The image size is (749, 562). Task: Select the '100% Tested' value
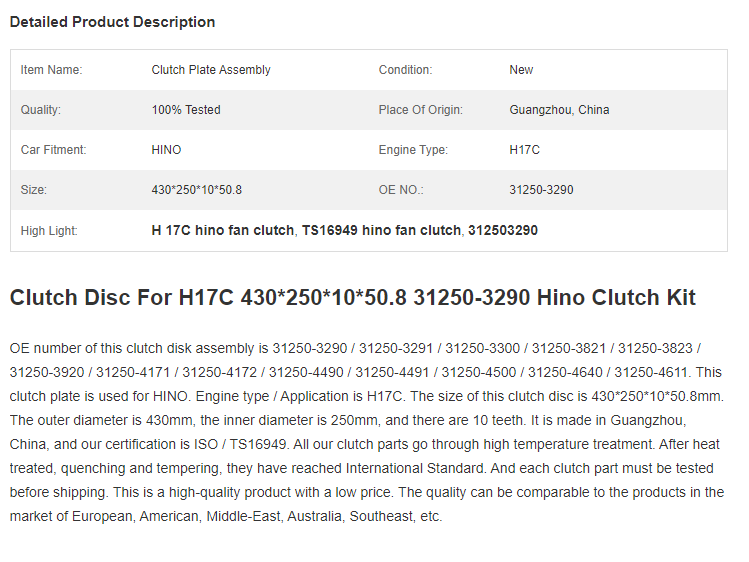pos(186,110)
